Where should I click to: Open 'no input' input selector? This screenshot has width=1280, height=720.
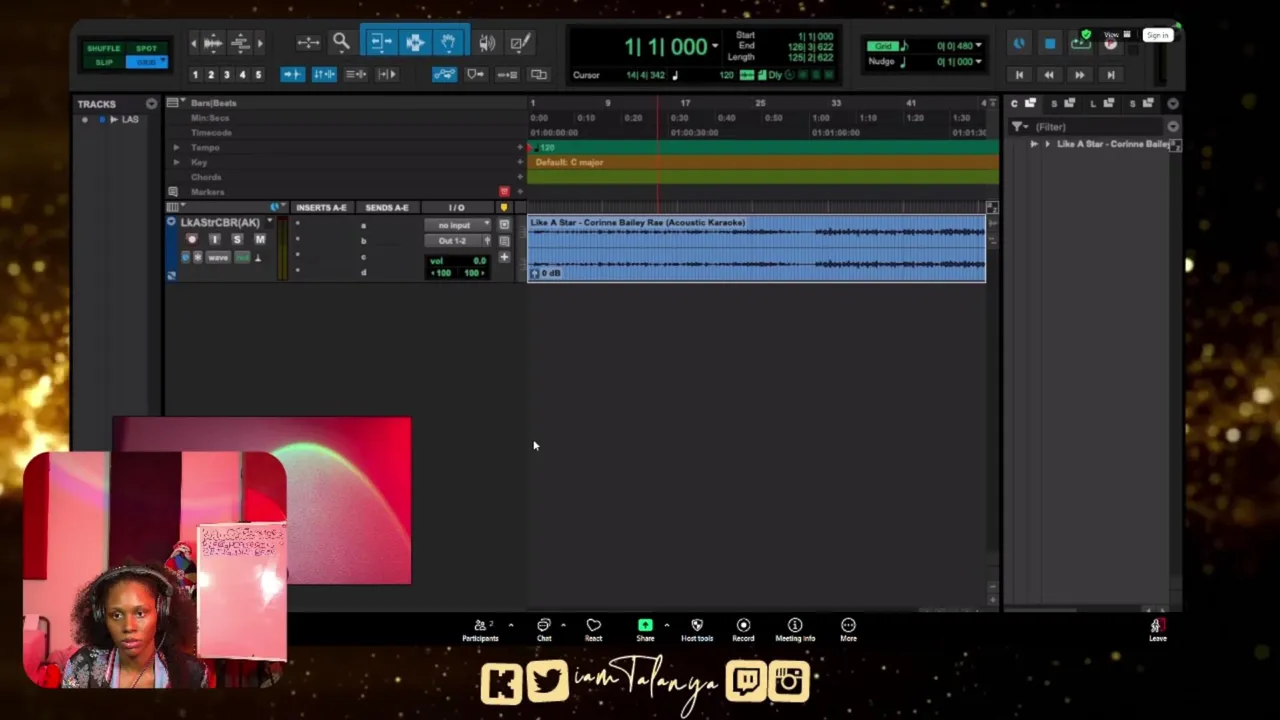[458, 225]
